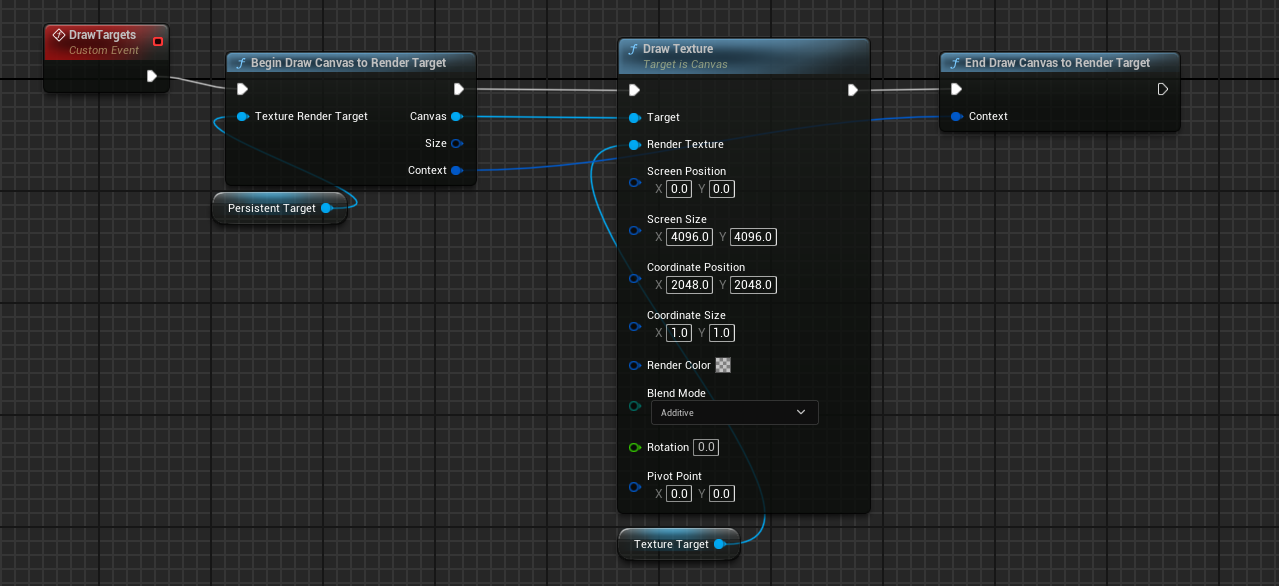Click the Texture Target variable output pin
This screenshot has width=1279, height=586.
coord(719,544)
